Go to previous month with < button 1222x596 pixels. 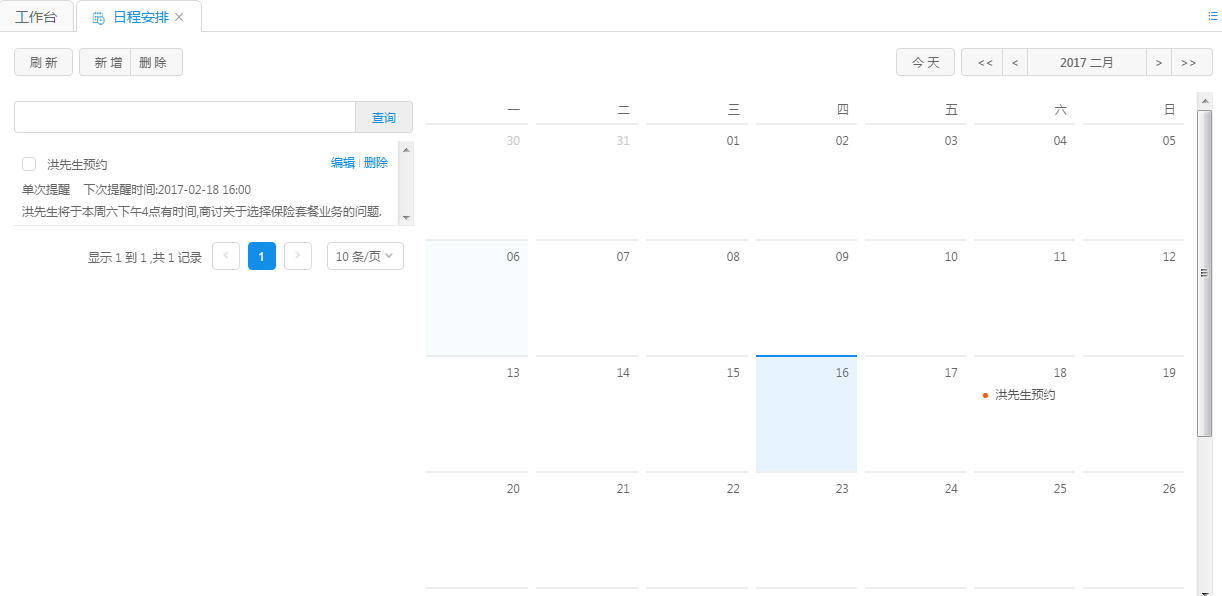point(1015,62)
